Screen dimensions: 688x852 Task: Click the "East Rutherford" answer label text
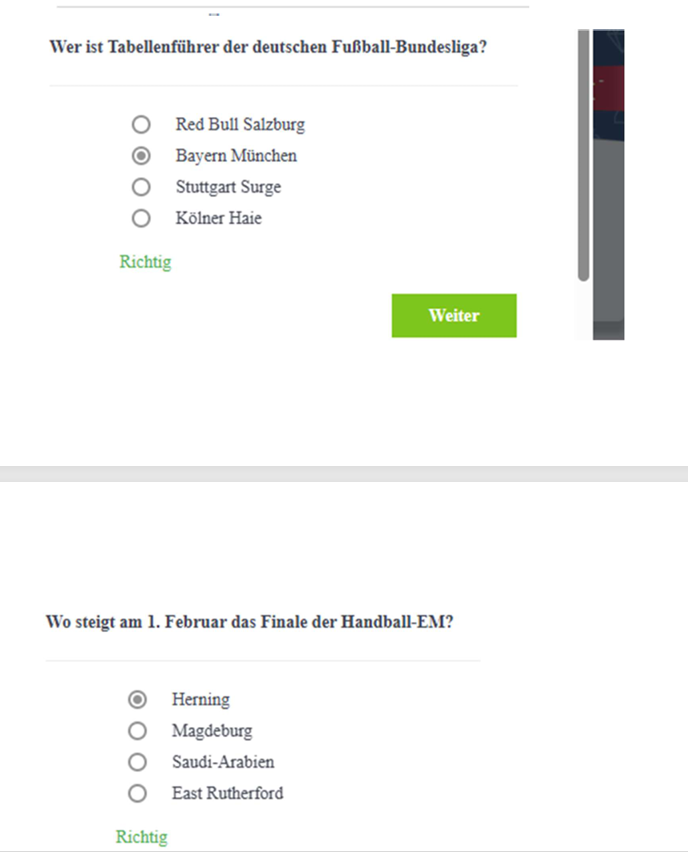(227, 793)
